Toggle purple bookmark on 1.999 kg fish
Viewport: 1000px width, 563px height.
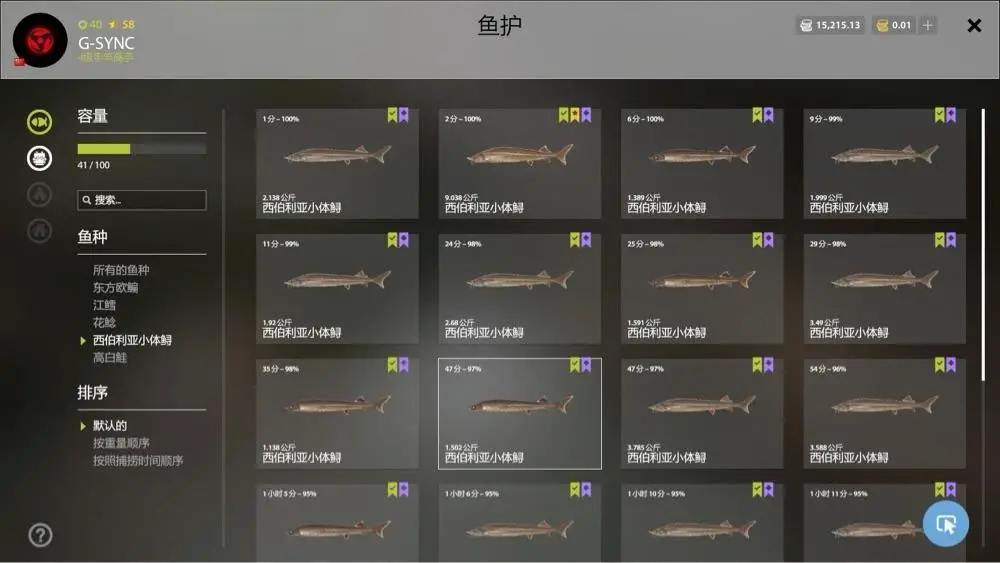pyautogui.click(x=951, y=115)
